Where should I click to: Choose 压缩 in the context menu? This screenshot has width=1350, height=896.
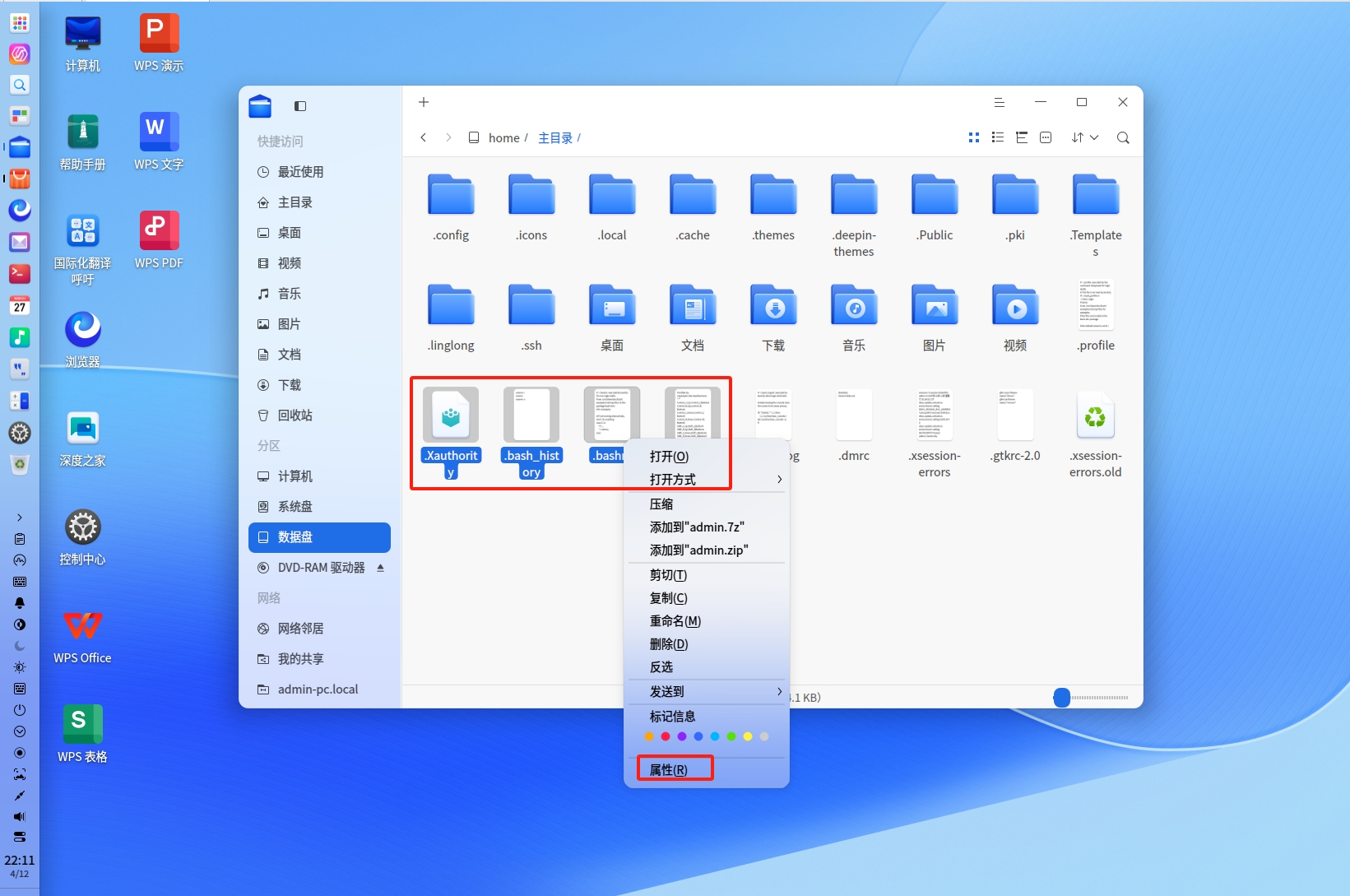[x=707, y=504]
